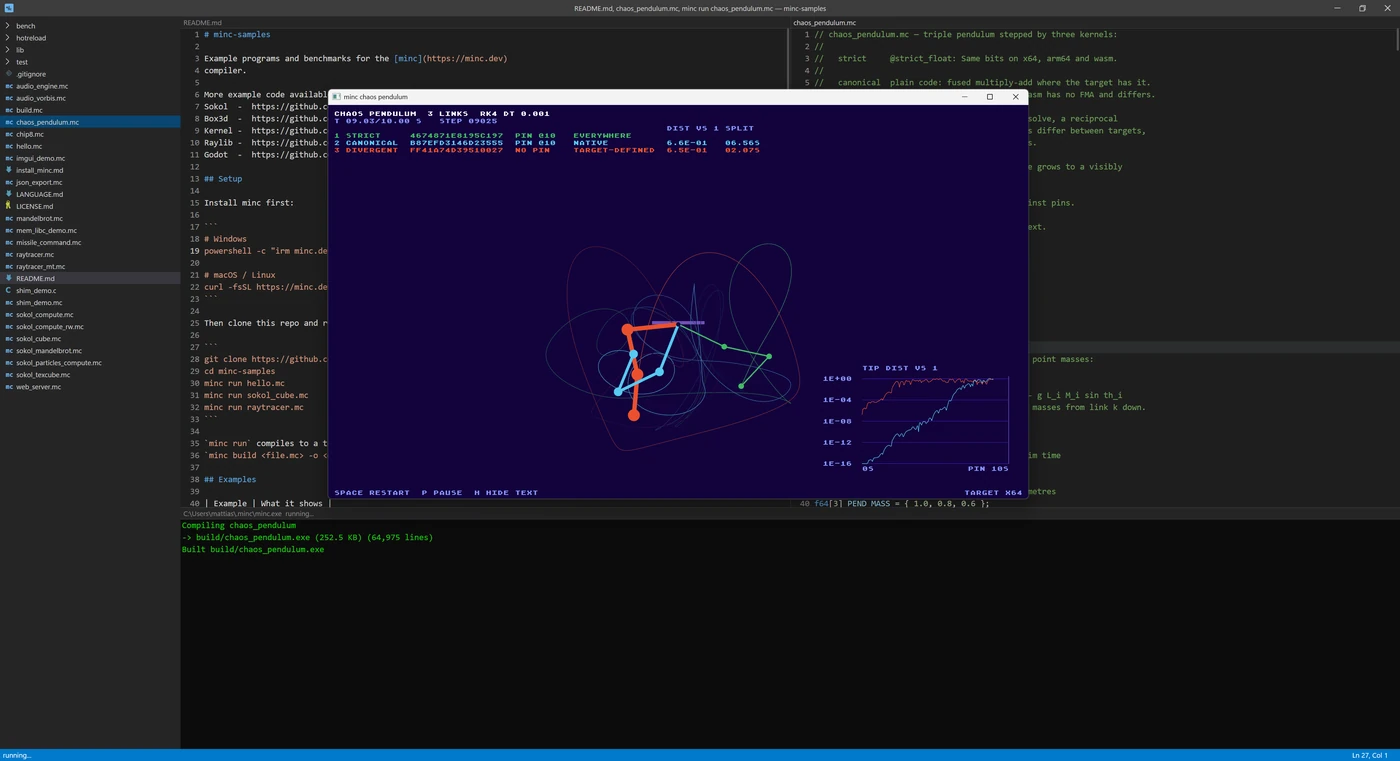This screenshot has width=1400, height=761.
Task: Click the icon next to mandelbrot.mc
Action: (x=9, y=218)
